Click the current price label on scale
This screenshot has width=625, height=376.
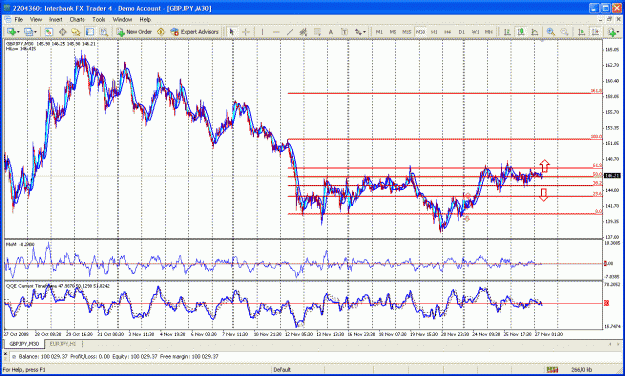(612, 175)
